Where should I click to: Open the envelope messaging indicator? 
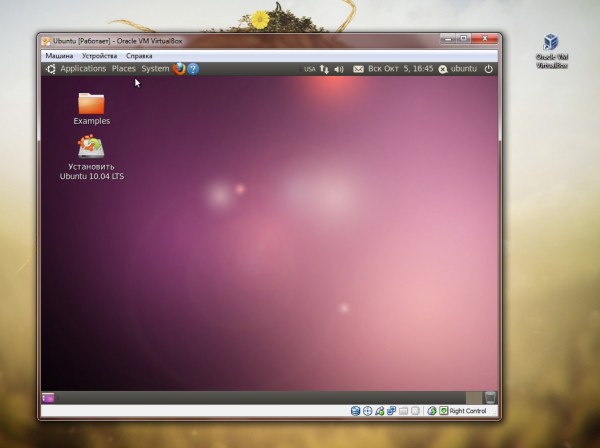coord(358,69)
